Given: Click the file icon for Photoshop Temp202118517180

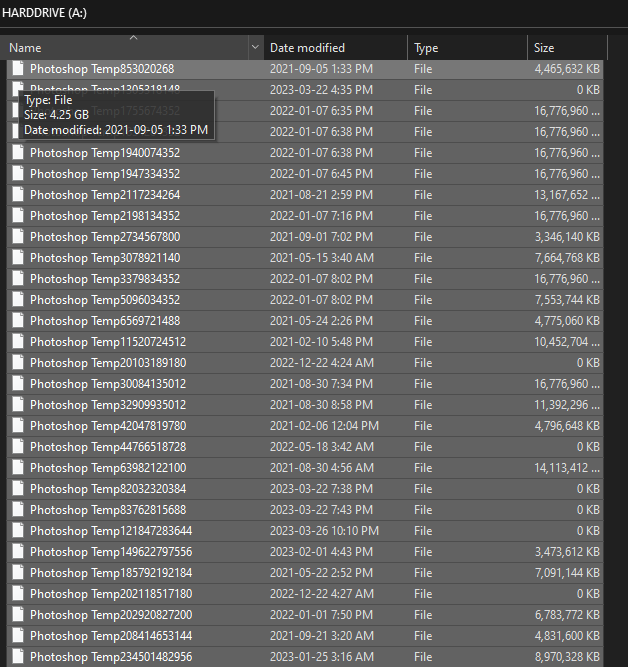Looking at the screenshot, I should 18,593.
